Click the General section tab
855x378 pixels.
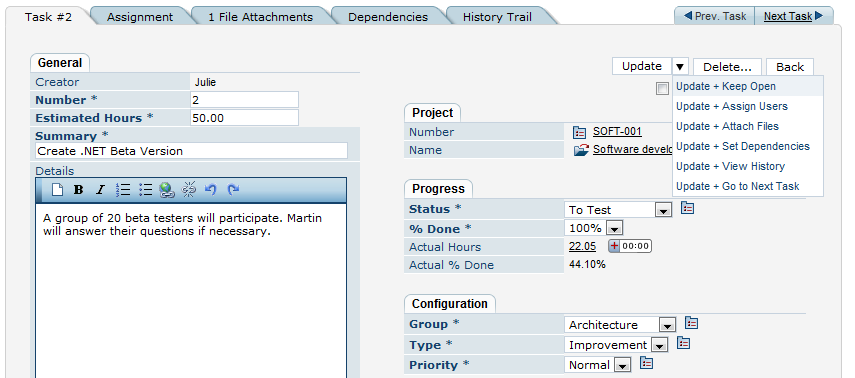point(60,63)
